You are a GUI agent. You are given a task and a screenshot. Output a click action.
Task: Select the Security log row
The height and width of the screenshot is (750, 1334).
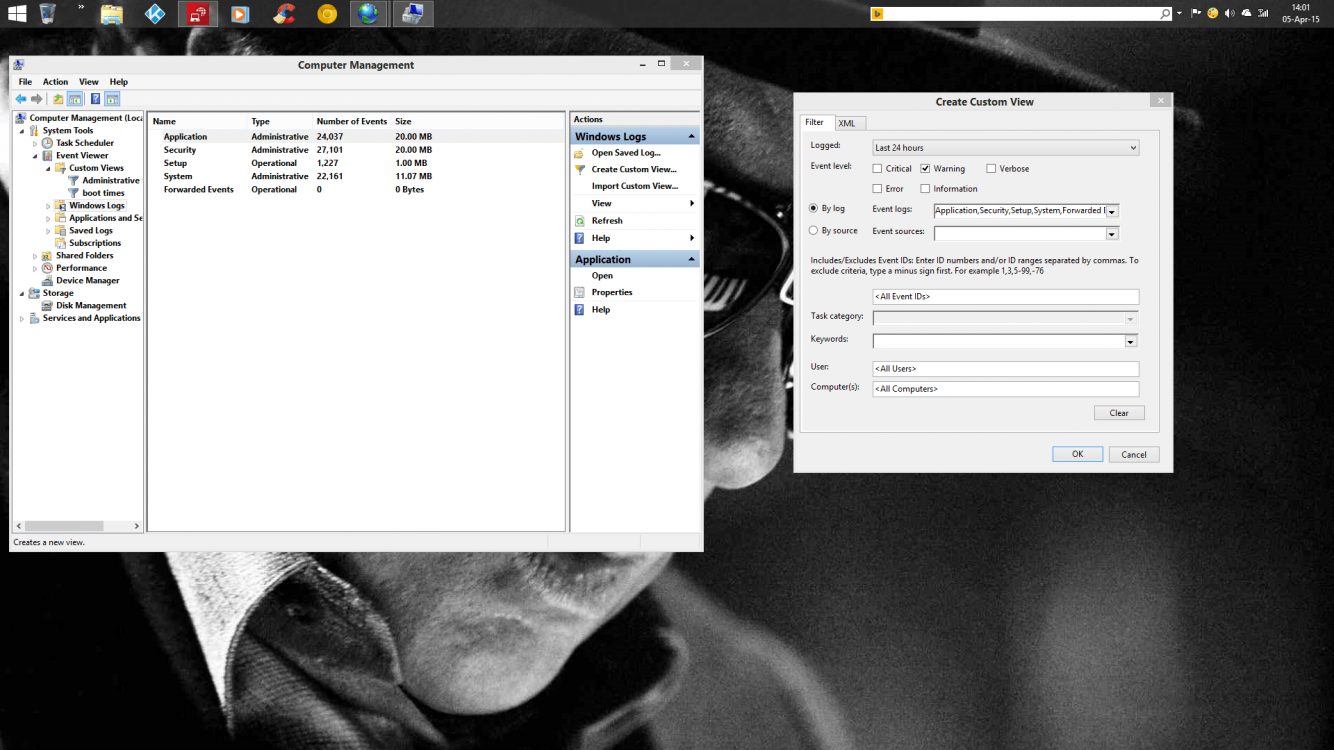coord(356,150)
